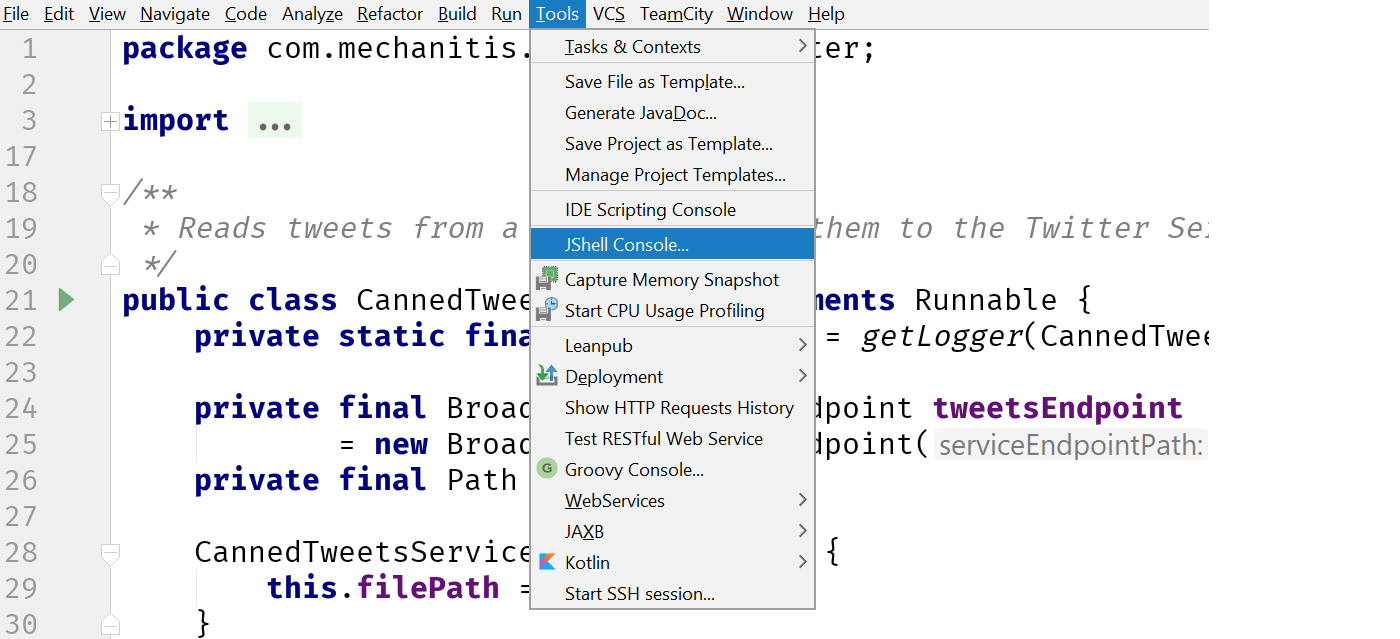Expand the WebServices submenu

click(x=802, y=500)
